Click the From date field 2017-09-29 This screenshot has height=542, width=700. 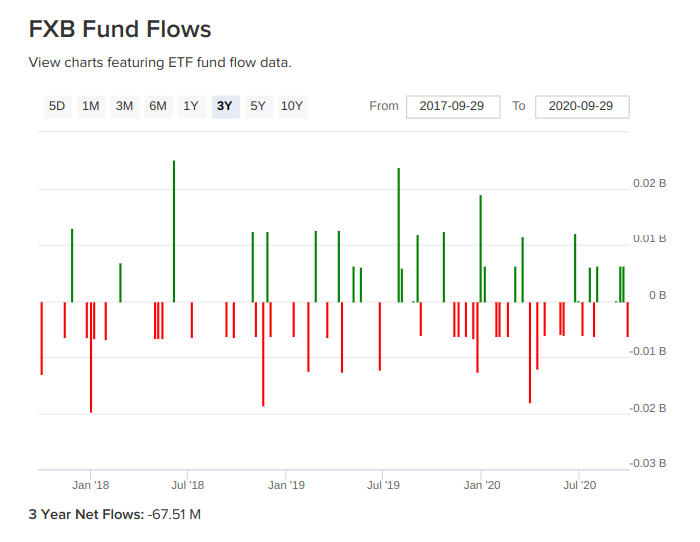pos(452,106)
